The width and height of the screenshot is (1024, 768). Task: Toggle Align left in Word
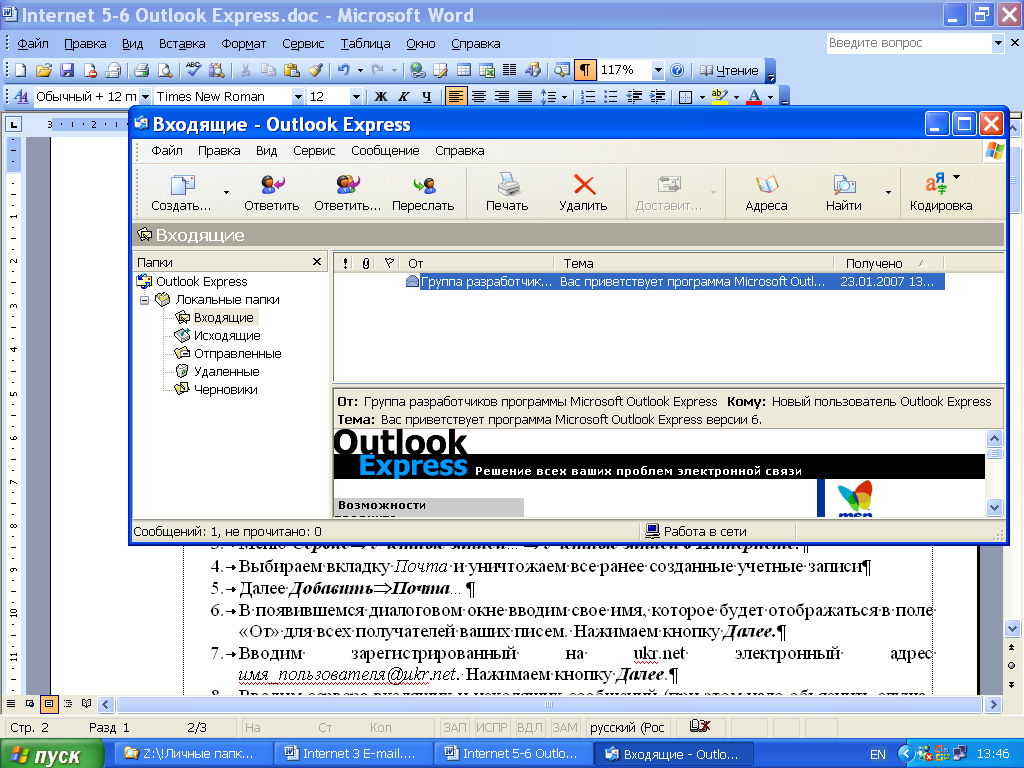455,97
